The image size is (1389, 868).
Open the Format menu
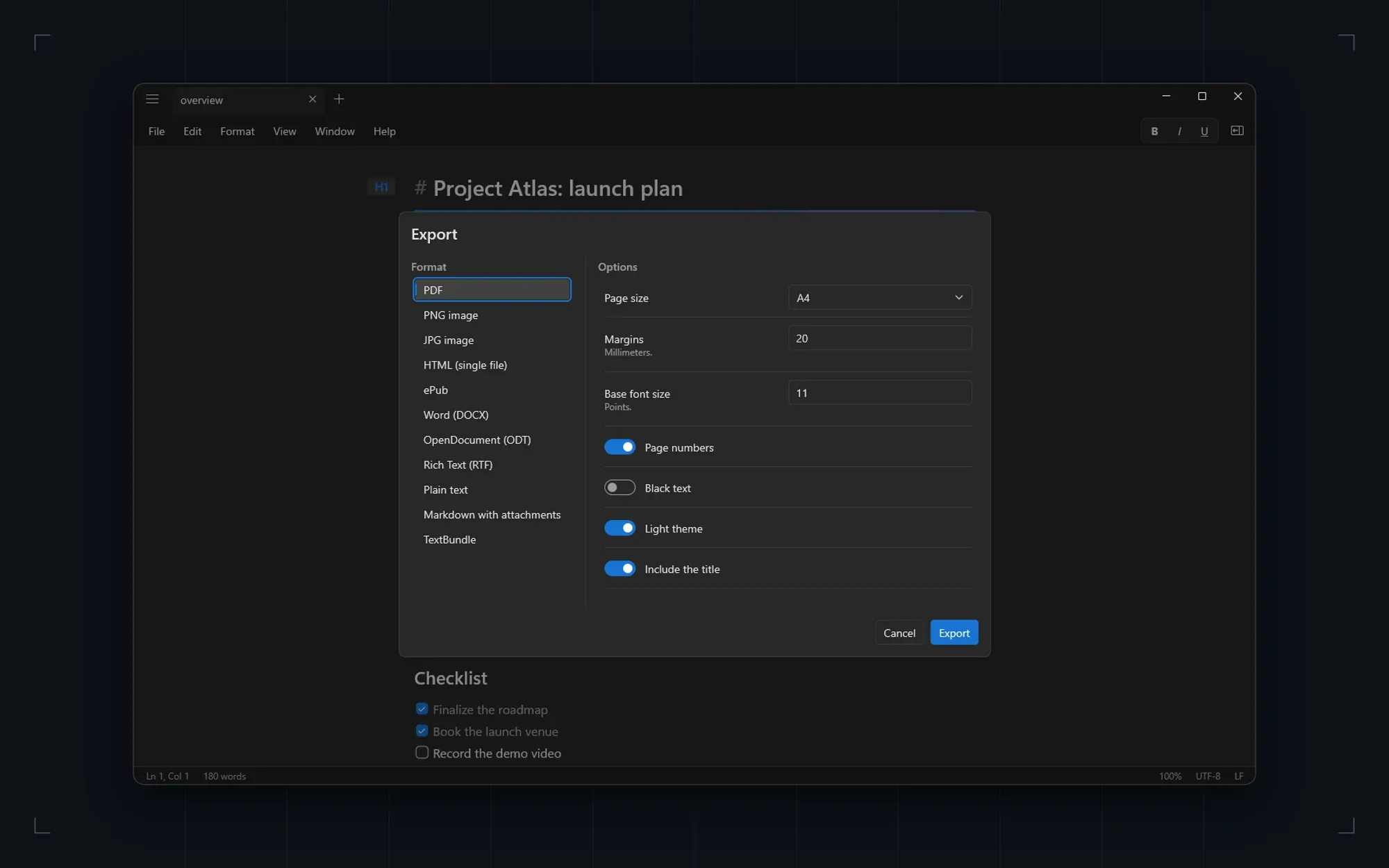238,131
